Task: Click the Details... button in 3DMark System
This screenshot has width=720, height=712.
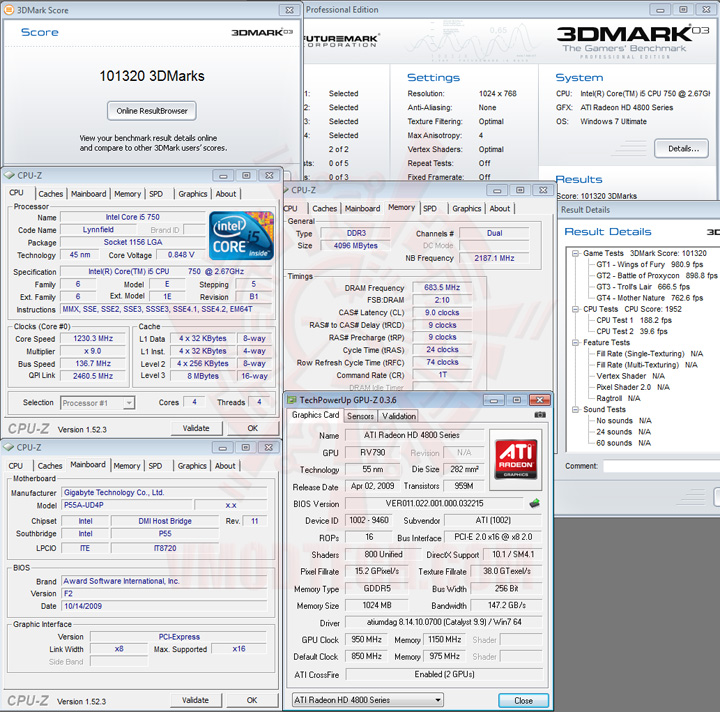Action: pos(681,149)
